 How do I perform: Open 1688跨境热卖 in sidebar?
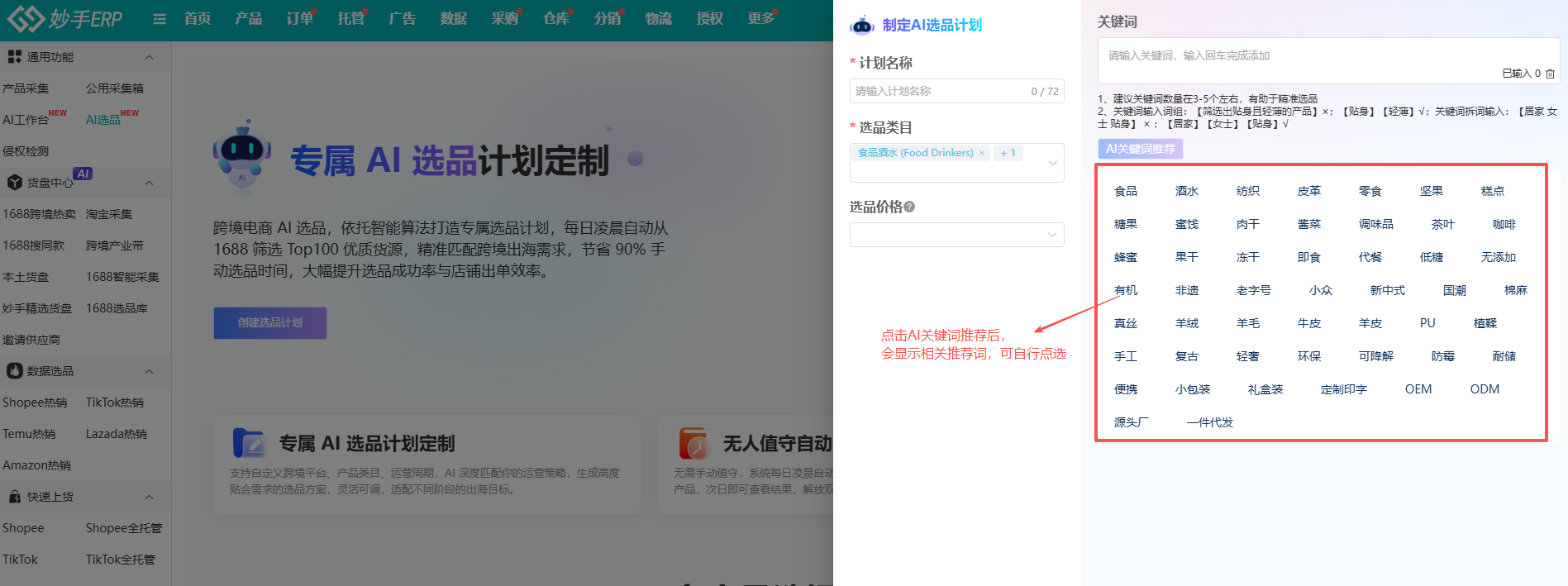tap(39, 214)
